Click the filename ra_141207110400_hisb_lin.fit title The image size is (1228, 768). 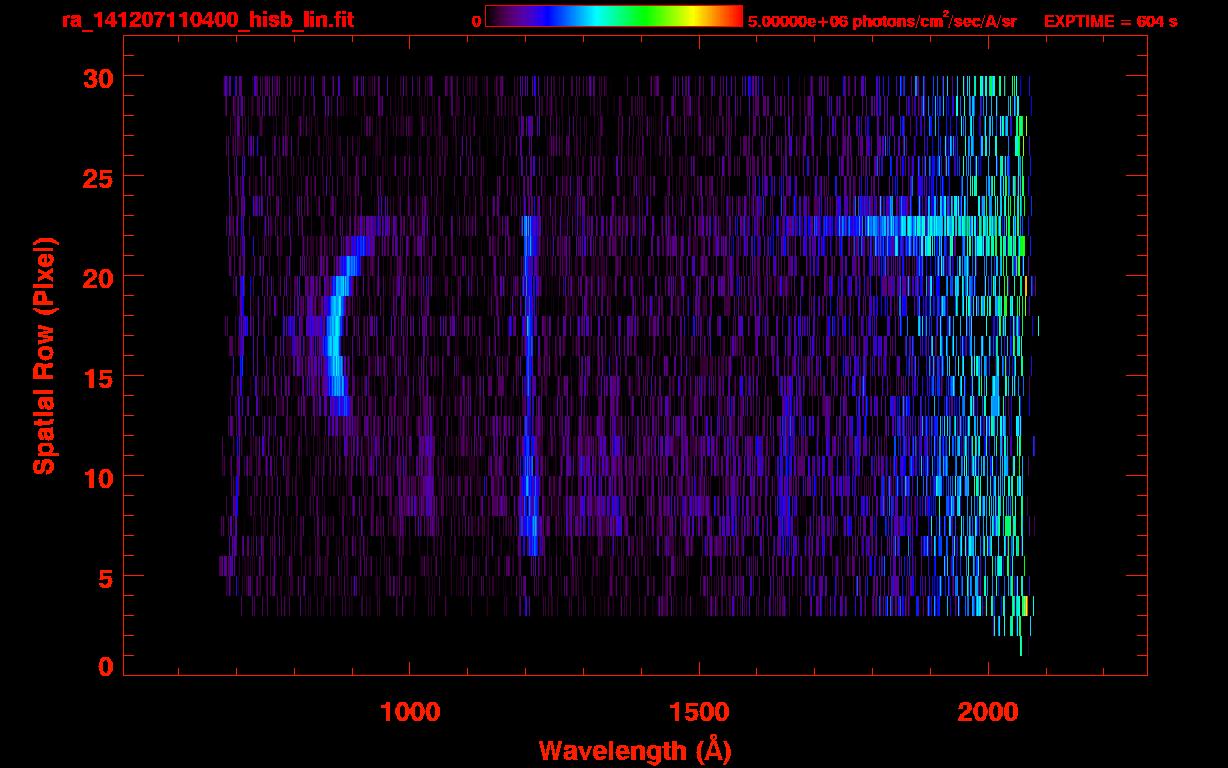[207, 20]
